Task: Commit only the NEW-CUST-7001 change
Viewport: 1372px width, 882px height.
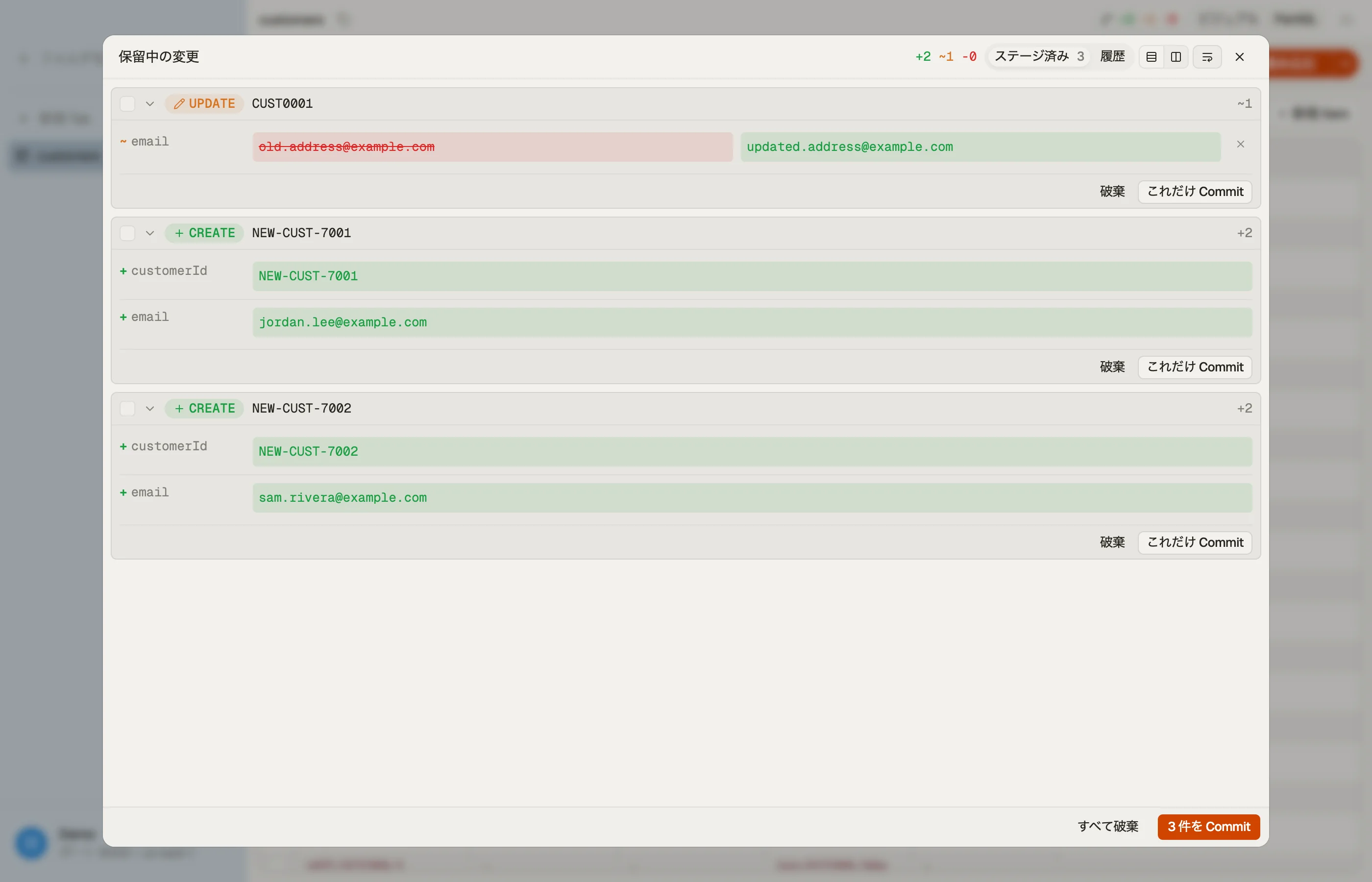Action: [x=1195, y=367]
